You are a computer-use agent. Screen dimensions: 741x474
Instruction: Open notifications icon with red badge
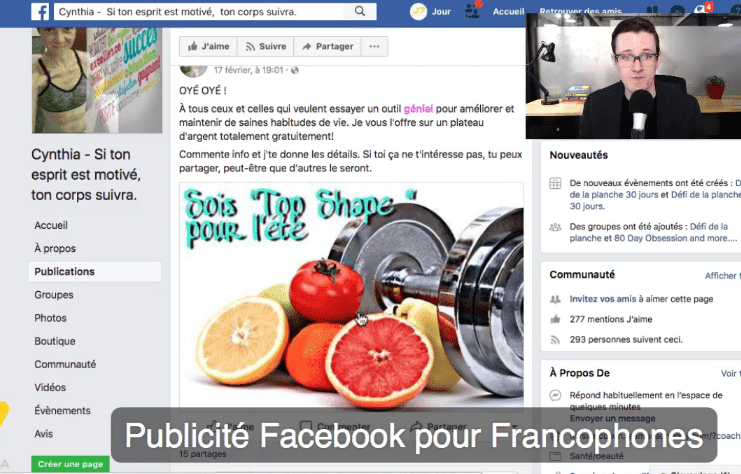(x=701, y=9)
